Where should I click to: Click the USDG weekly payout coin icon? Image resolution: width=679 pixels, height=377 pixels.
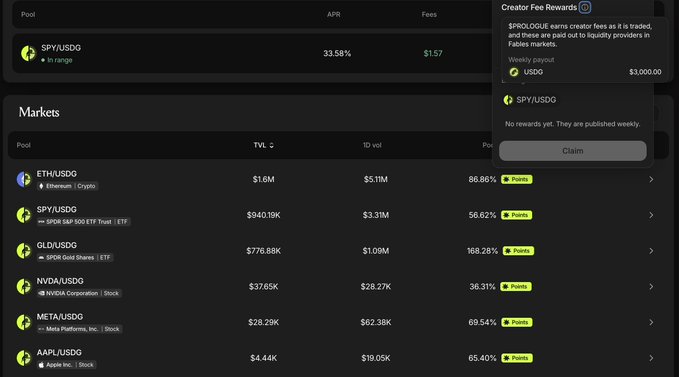514,72
